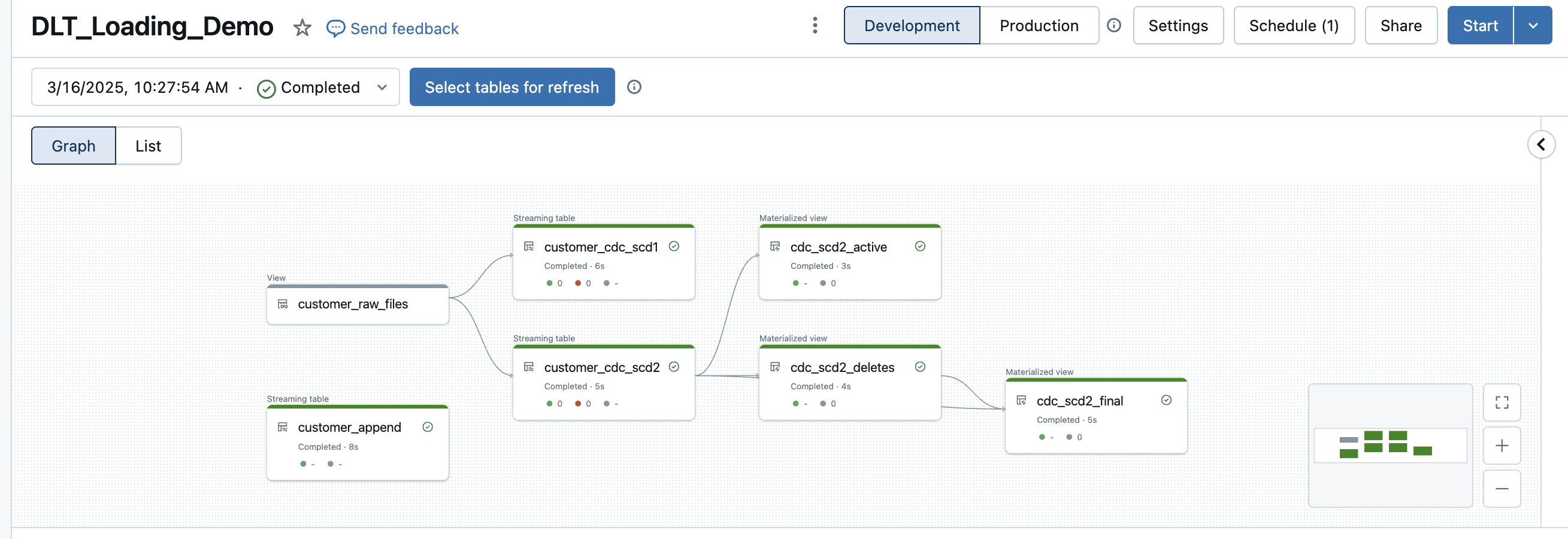Click the minimap graph overview
The image size is (1568, 539).
[1390, 446]
